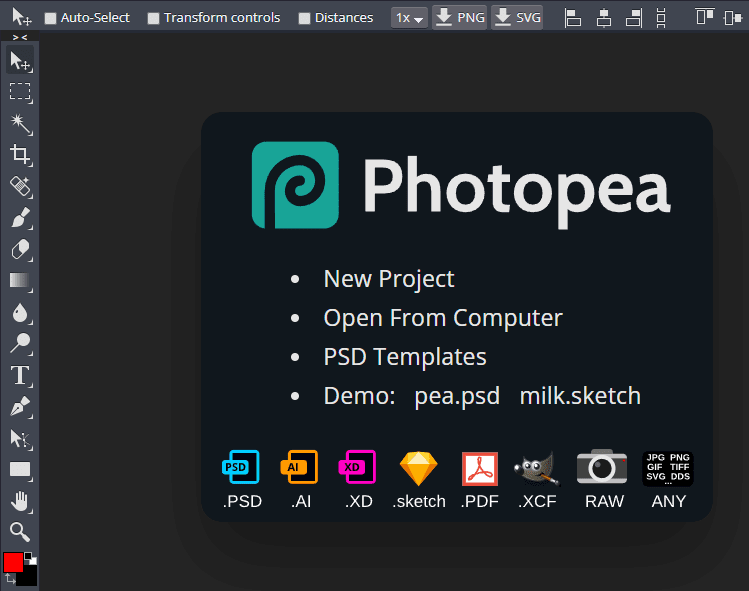The height and width of the screenshot is (591, 749).
Task: Expand the collapsed toolbar arrows
Action: [20, 37]
